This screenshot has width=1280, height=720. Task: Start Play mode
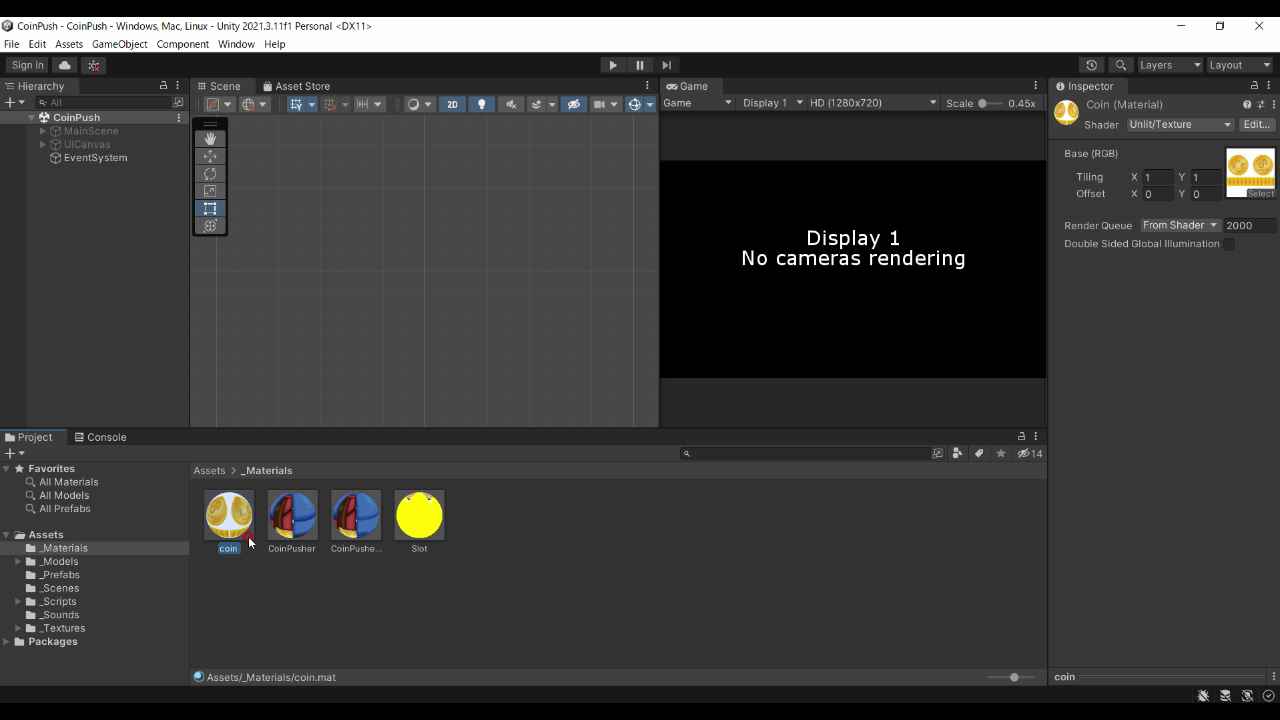click(613, 65)
